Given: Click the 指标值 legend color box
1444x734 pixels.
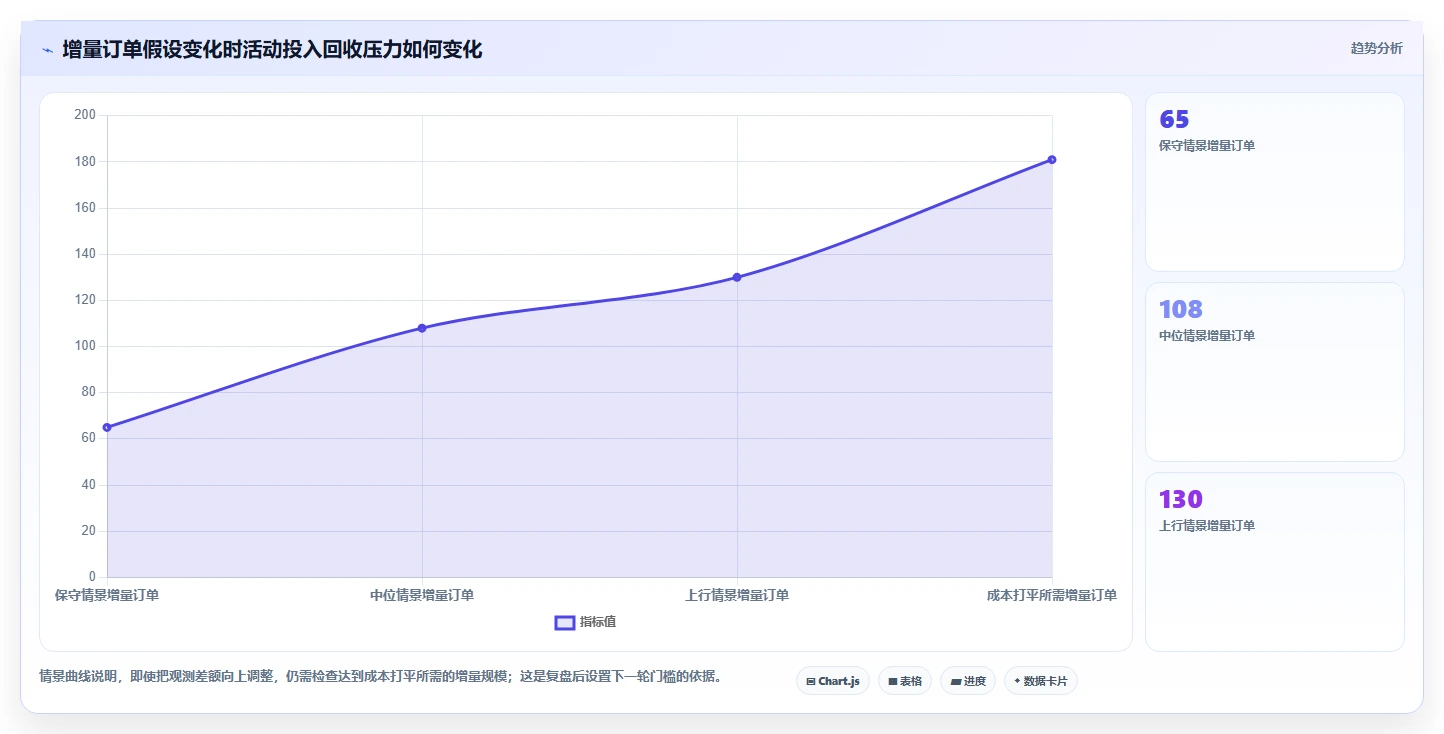Looking at the screenshot, I should click(565, 623).
